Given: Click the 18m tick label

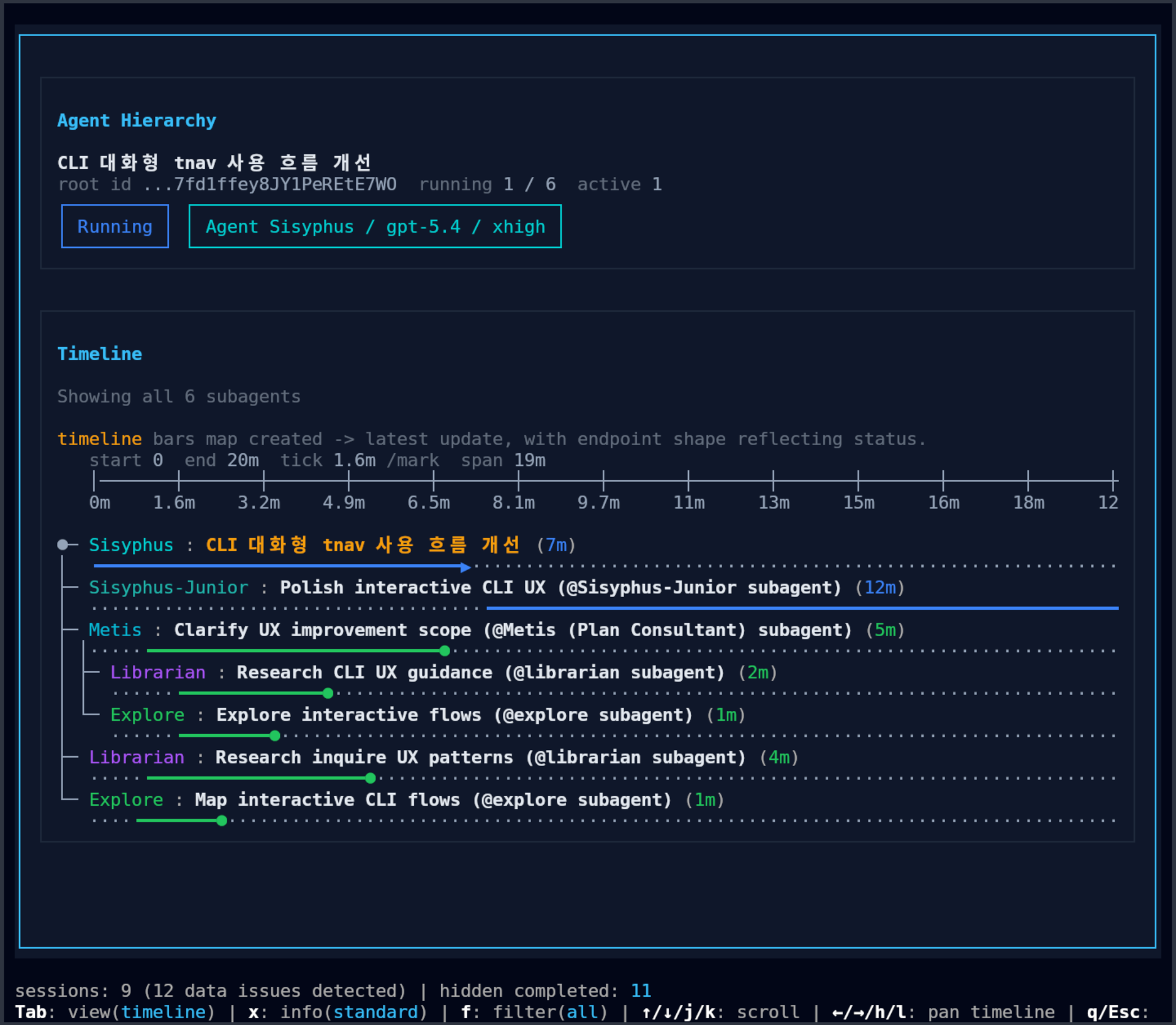Looking at the screenshot, I should pyautogui.click(x=1029, y=503).
